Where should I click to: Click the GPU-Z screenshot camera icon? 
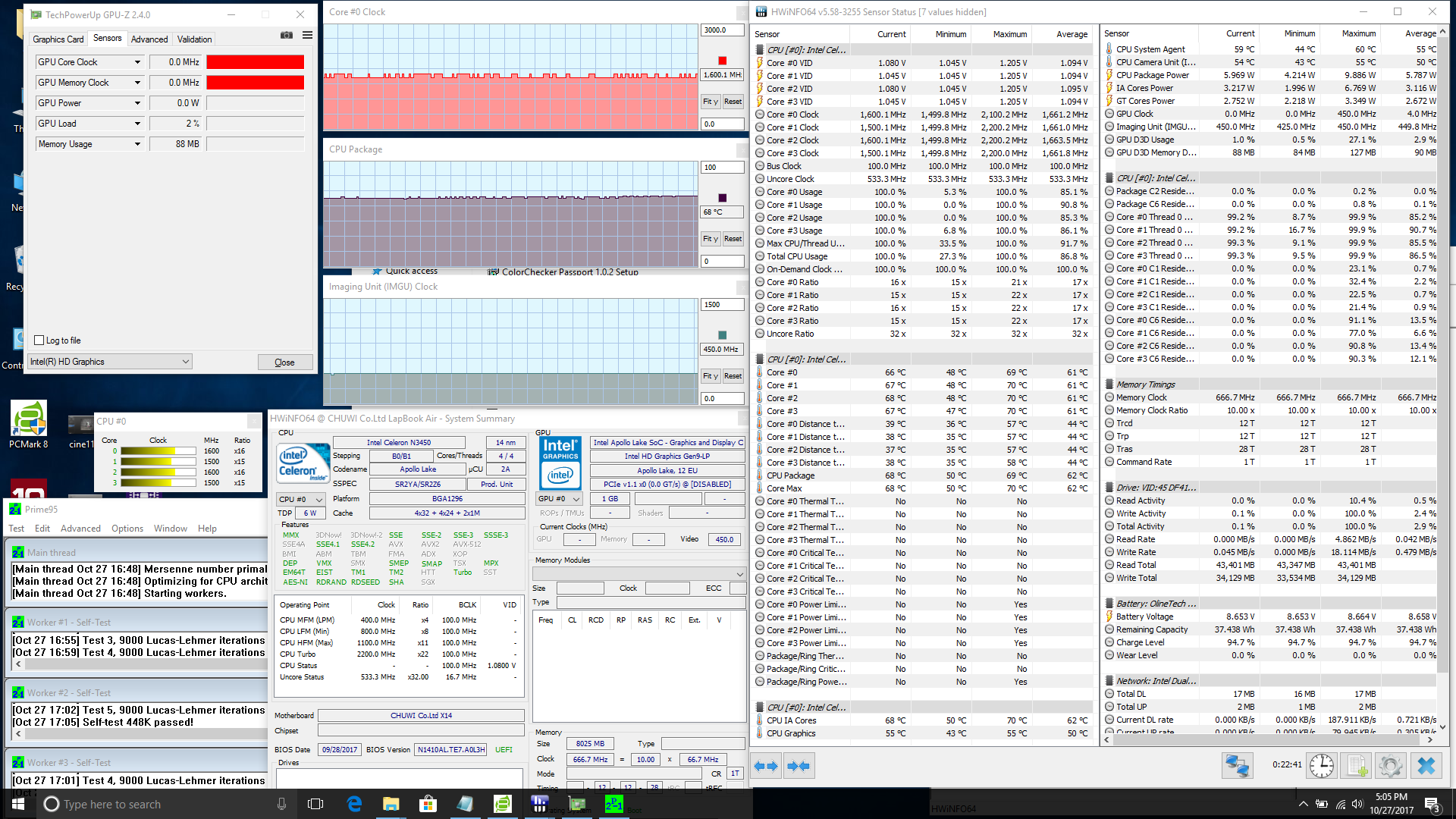287,35
